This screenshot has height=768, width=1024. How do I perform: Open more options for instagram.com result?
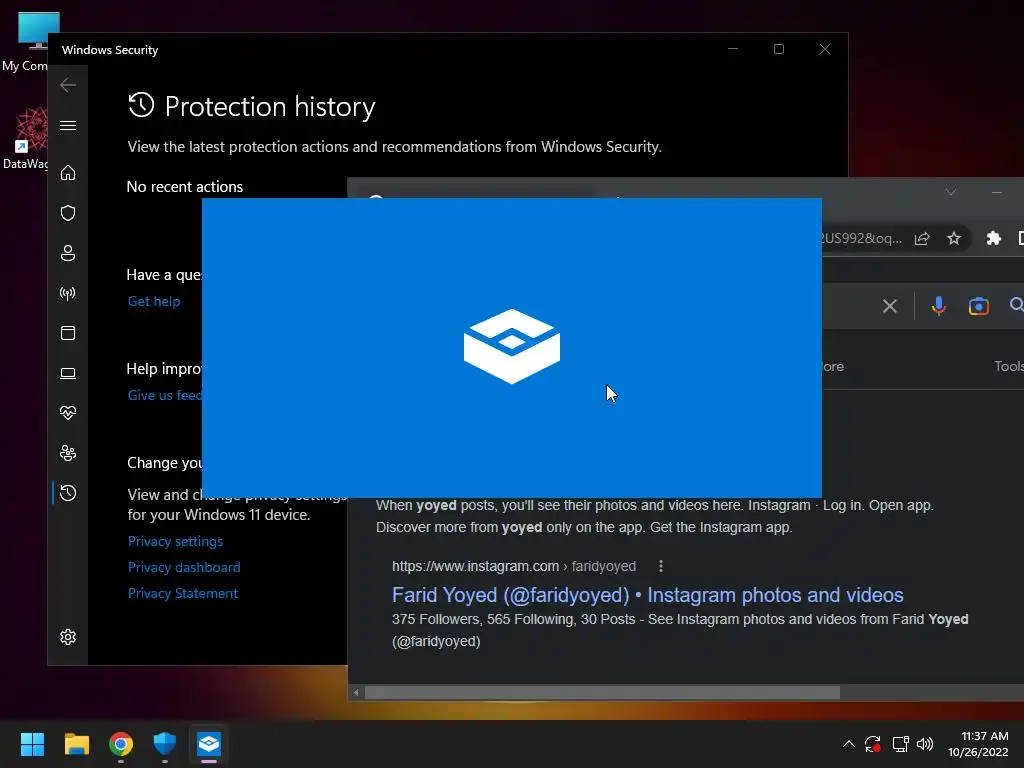tap(661, 566)
